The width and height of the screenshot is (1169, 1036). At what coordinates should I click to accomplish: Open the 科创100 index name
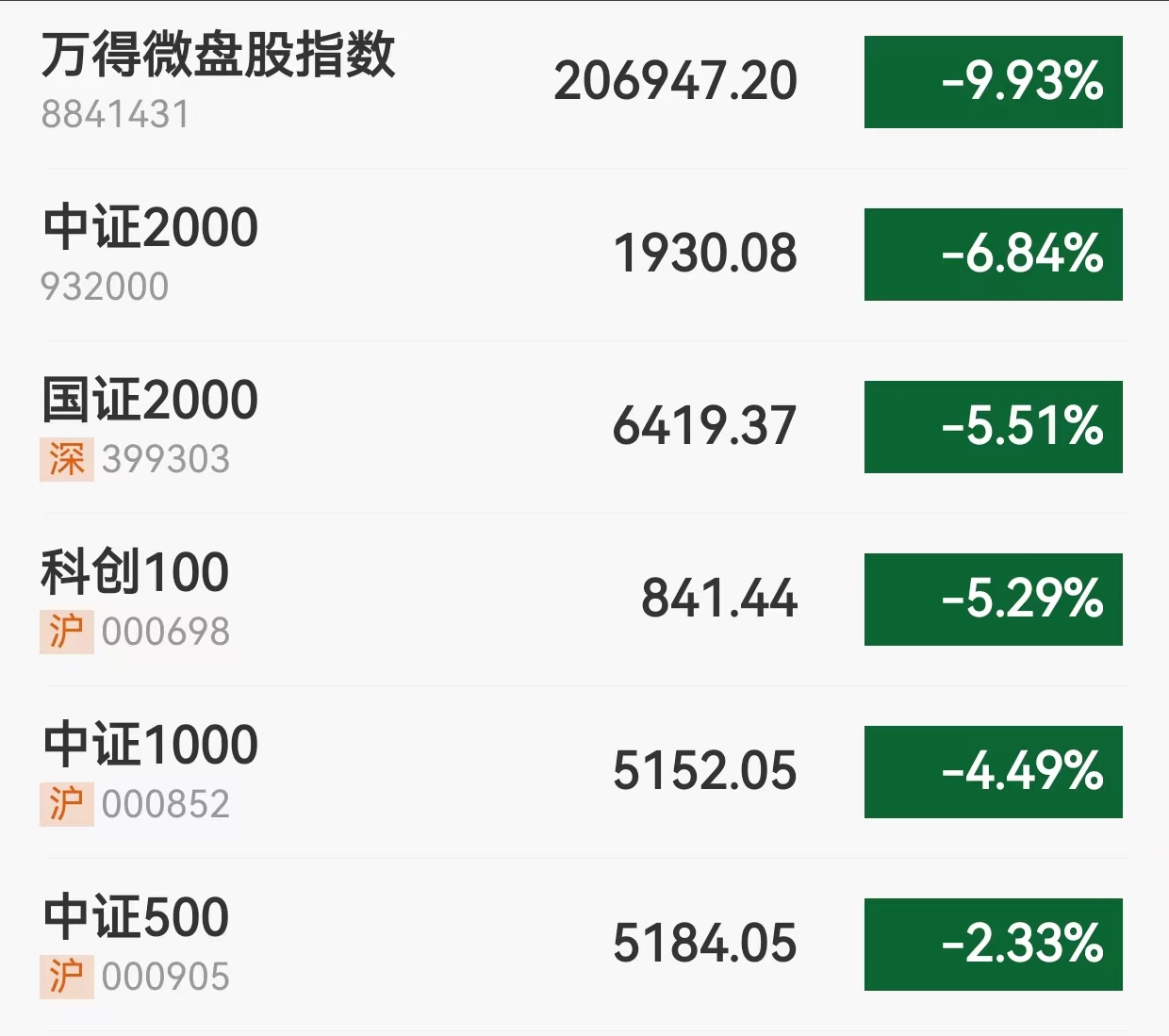[135, 572]
